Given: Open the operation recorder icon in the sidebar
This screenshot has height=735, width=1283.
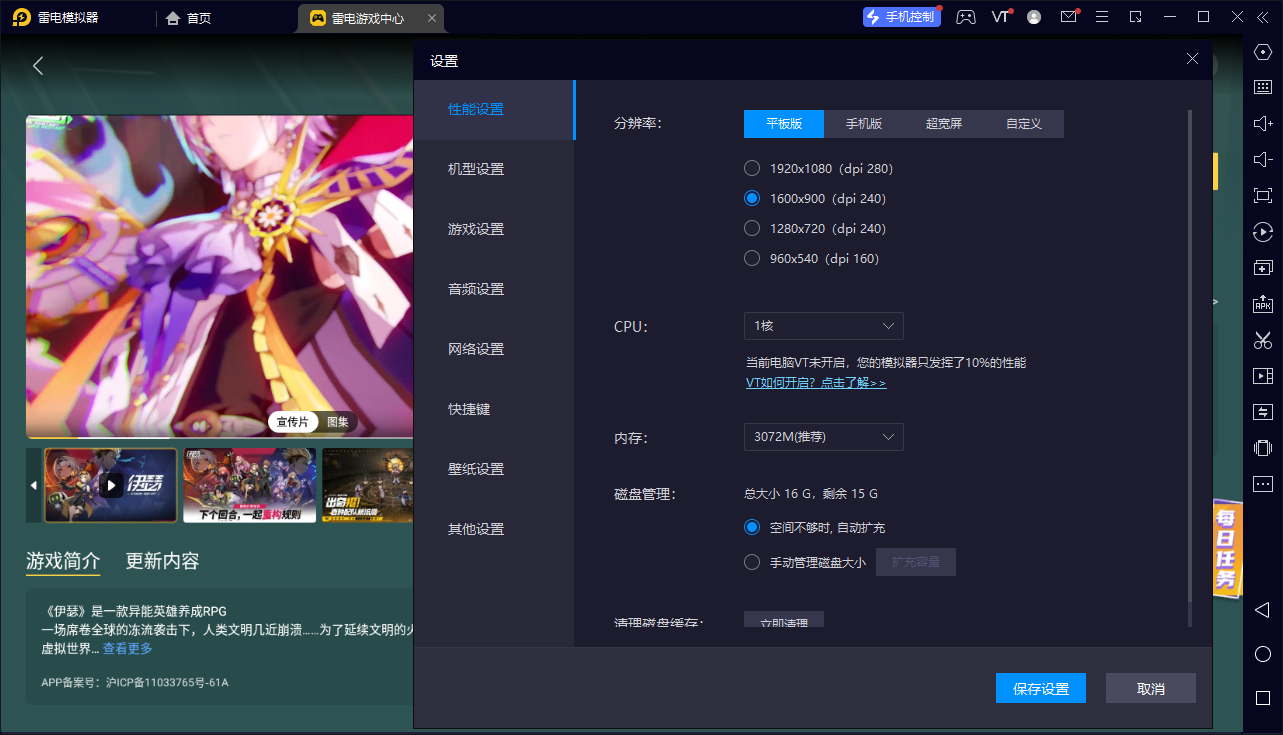Looking at the screenshot, I should [1263, 232].
